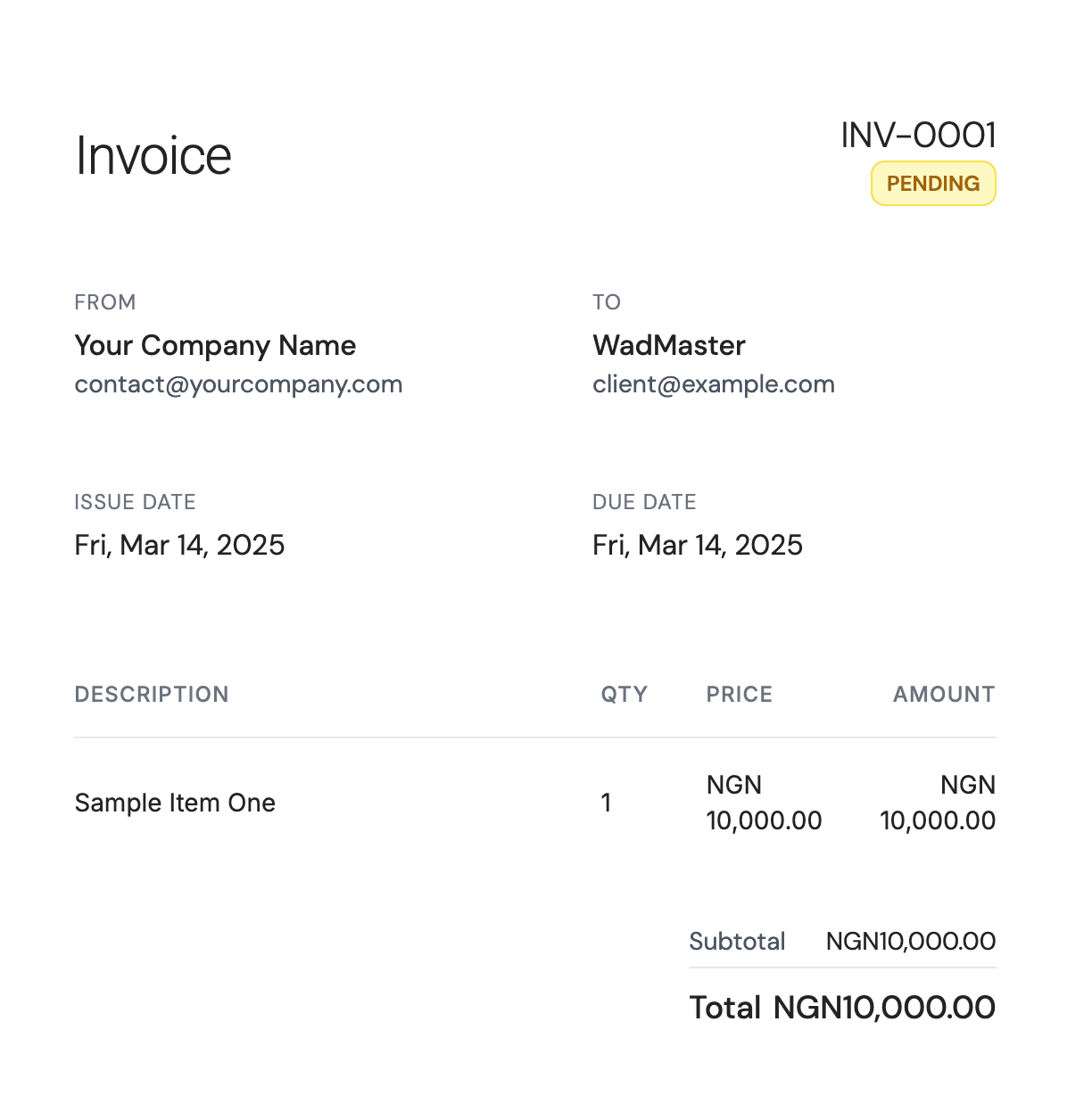Select the WadMaster client name

668,345
